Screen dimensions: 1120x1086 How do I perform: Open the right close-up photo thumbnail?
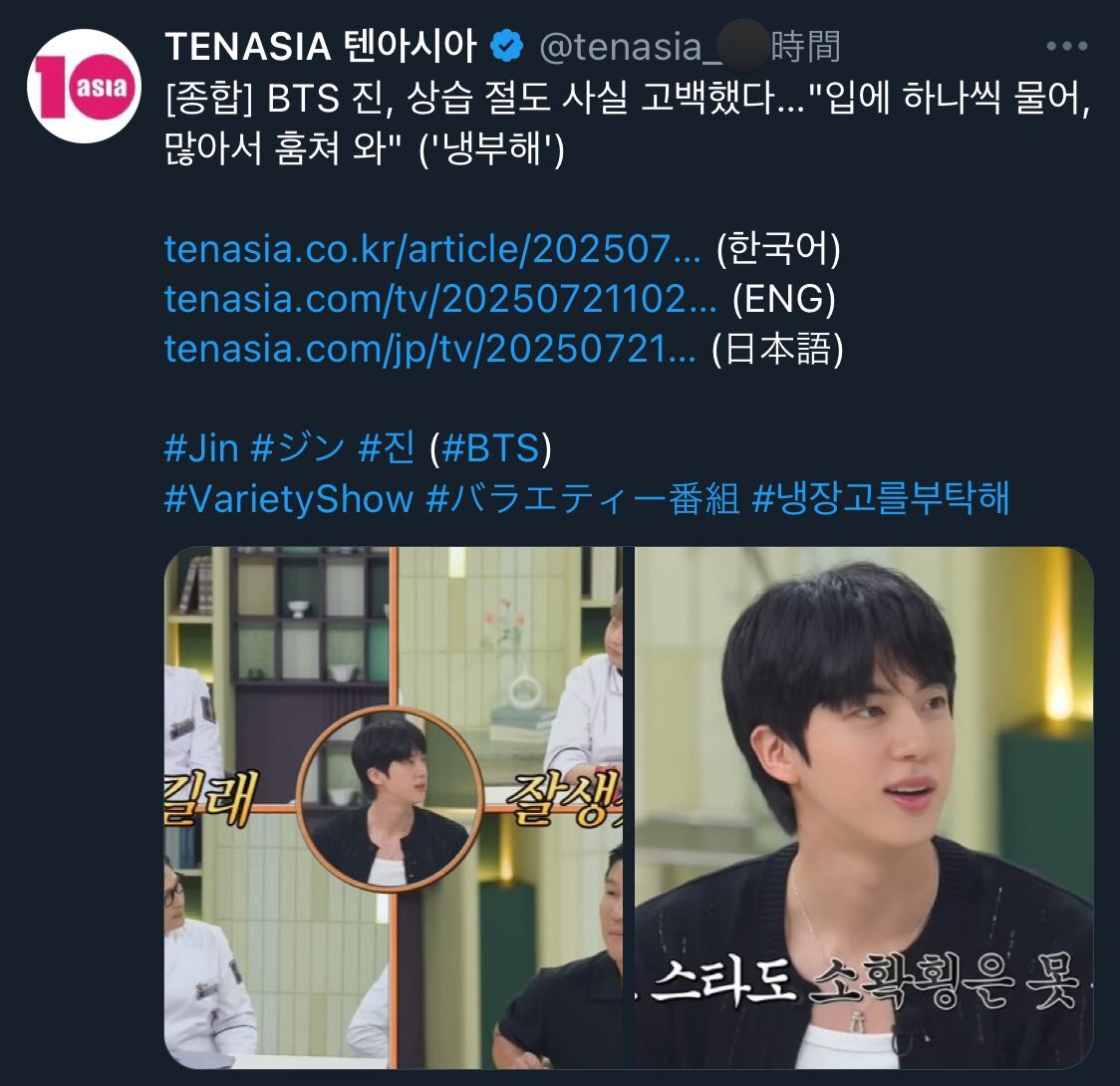tap(864, 808)
